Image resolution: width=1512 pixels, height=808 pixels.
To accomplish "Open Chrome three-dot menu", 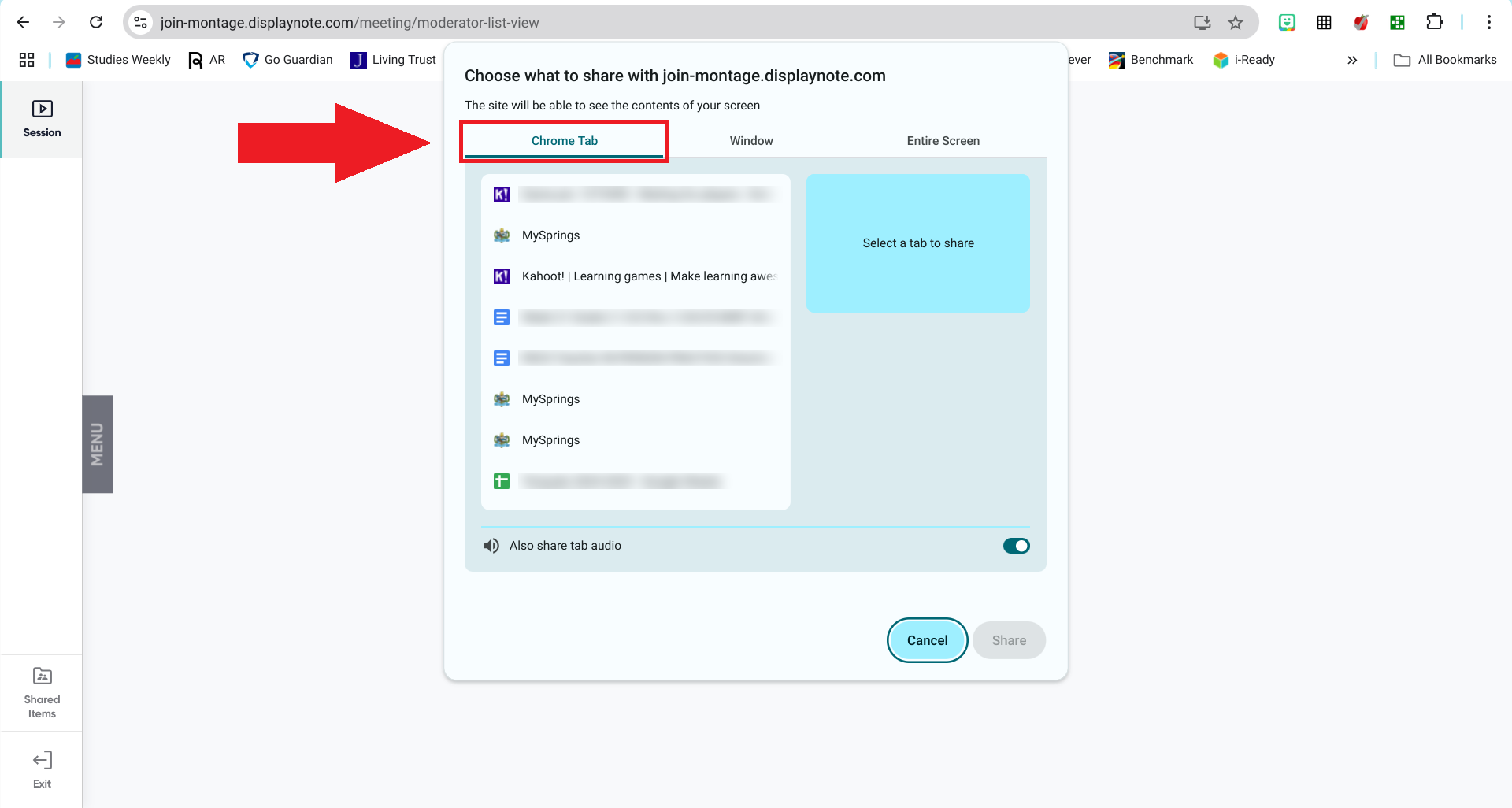I will pos(1488,22).
